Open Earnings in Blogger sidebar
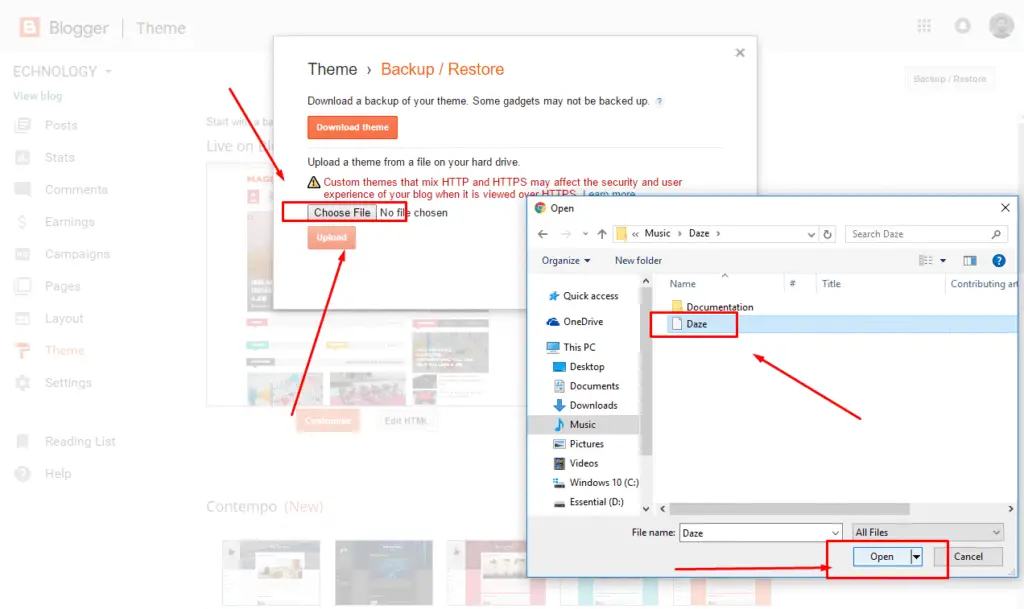This screenshot has width=1024, height=609. tap(69, 222)
